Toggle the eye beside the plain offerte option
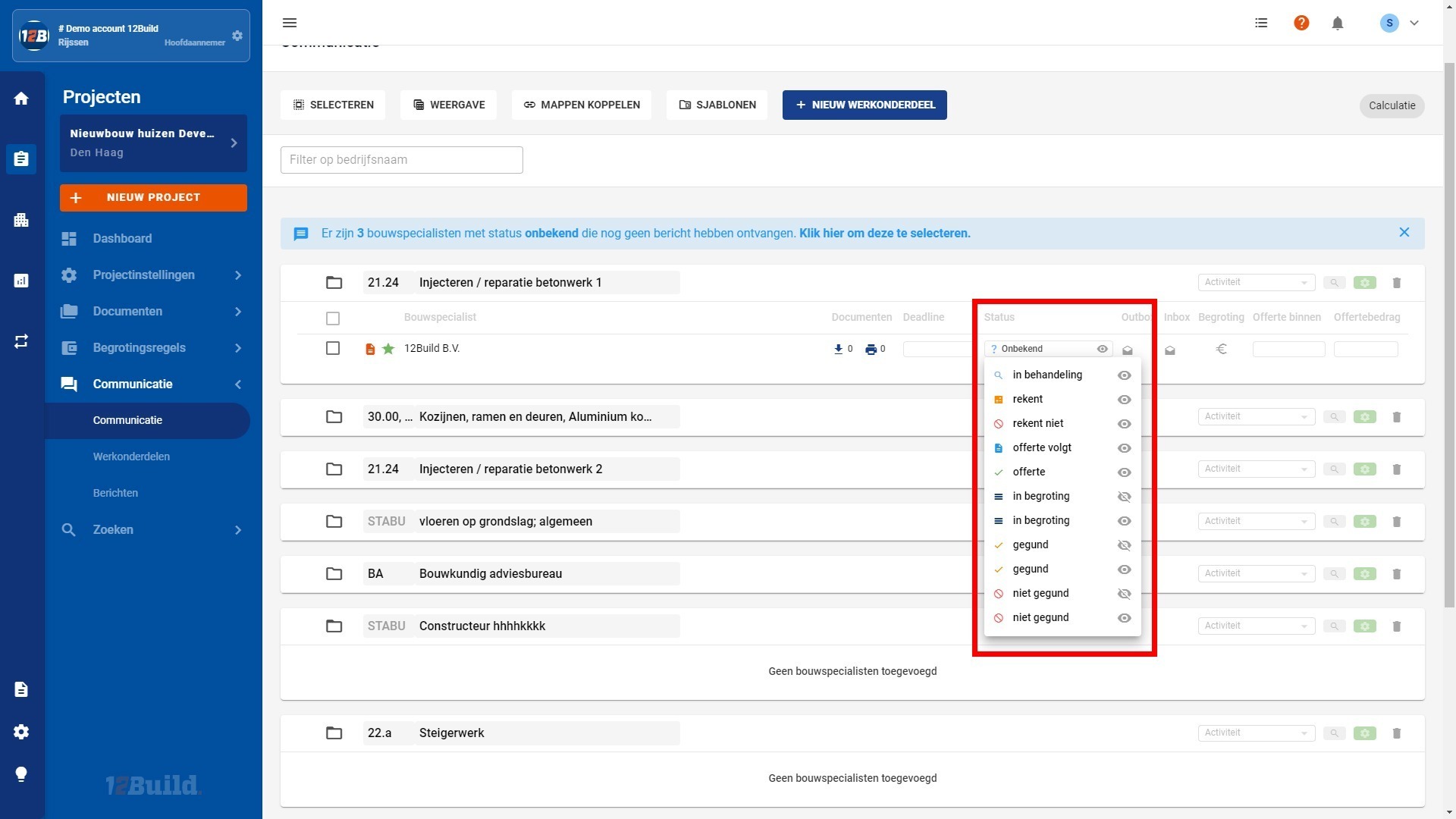 [x=1125, y=472]
